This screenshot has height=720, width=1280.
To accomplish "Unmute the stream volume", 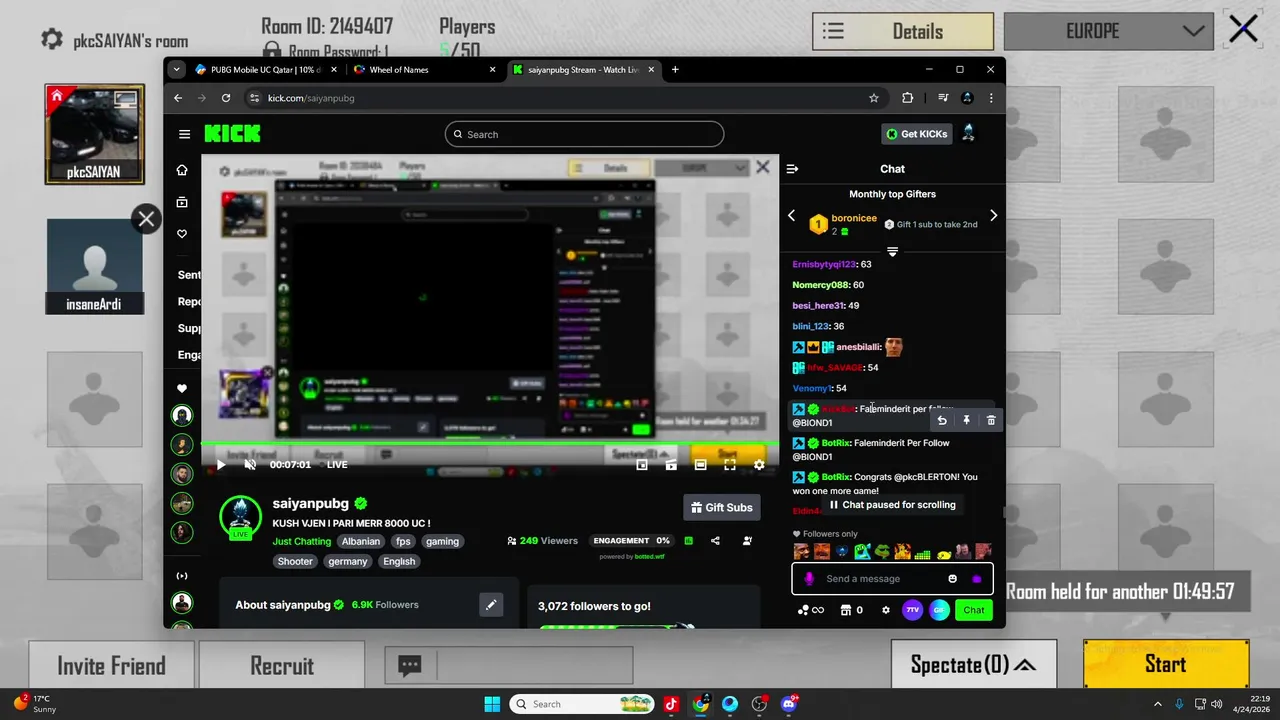I will point(250,465).
